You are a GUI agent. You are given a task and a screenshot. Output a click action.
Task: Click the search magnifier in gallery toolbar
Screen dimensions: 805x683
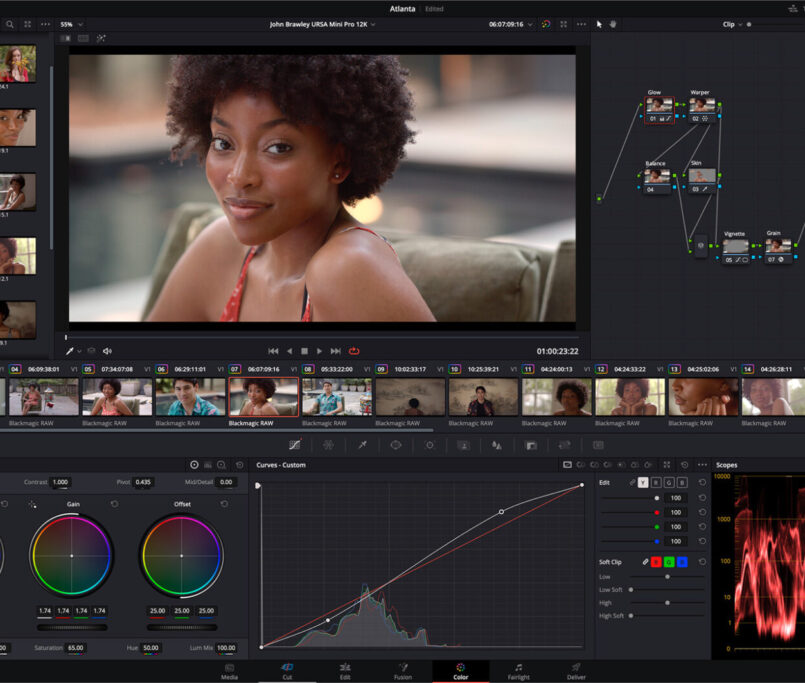[x=10, y=24]
